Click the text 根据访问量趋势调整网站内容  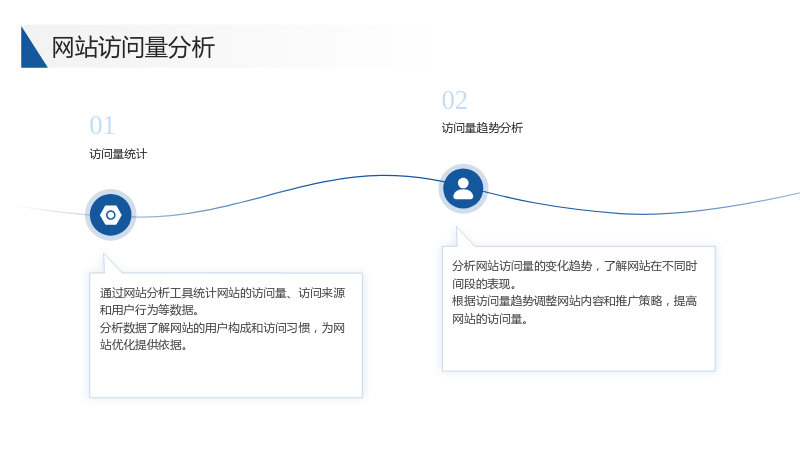[x=528, y=302]
